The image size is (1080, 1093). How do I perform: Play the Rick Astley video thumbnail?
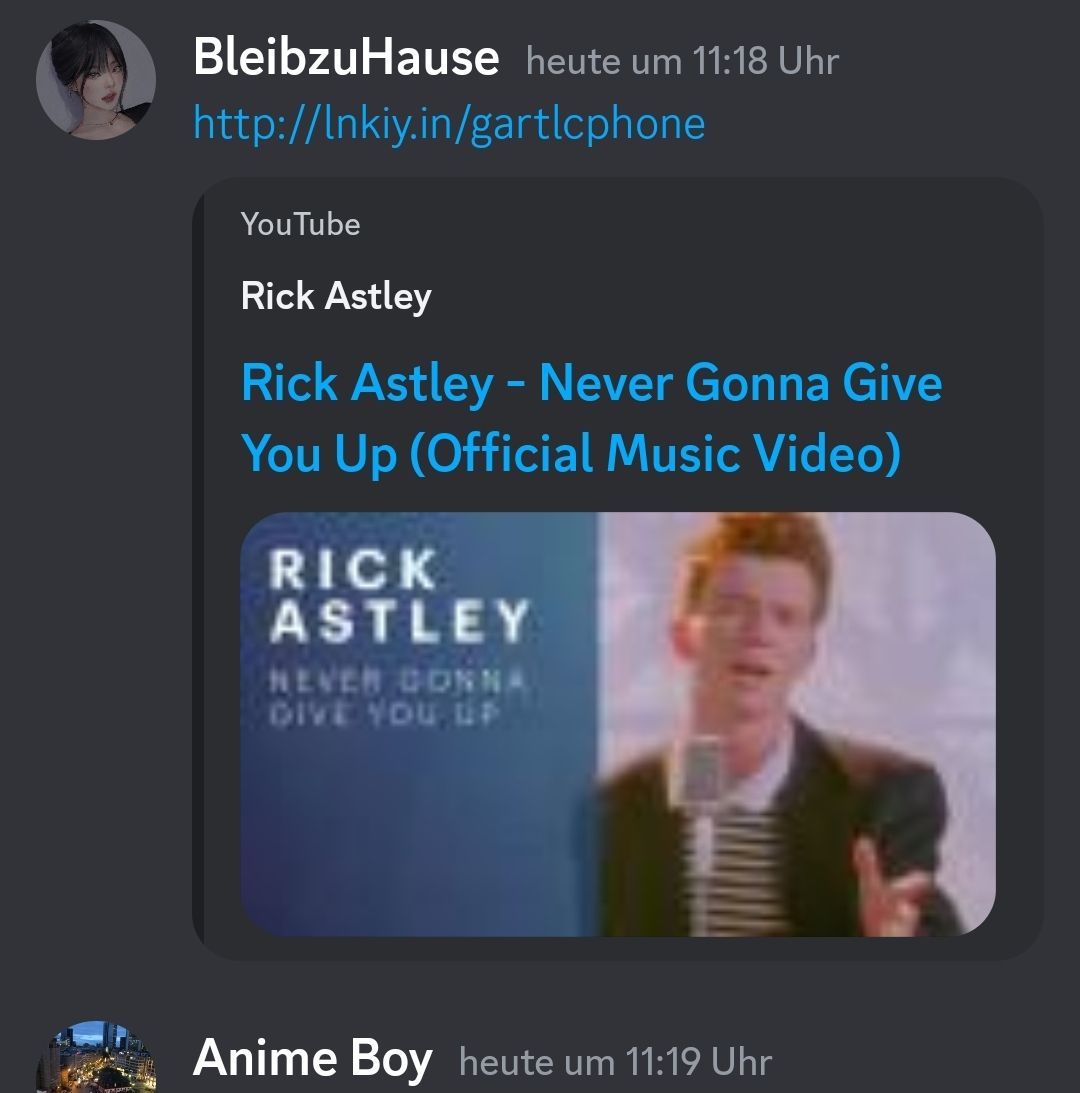pyautogui.click(x=618, y=724)
